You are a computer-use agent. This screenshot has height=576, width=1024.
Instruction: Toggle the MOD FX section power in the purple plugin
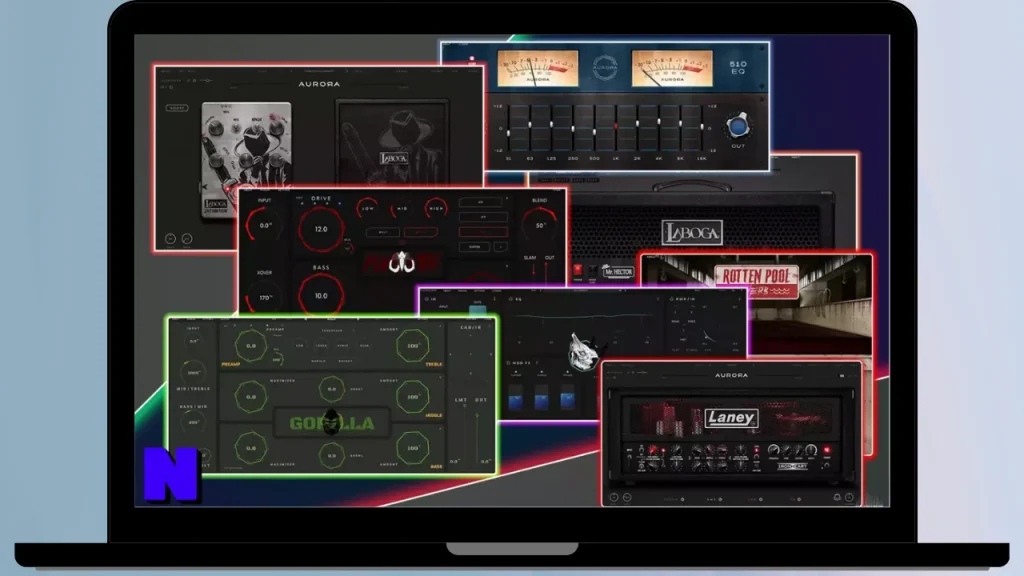tap(508, 363)
